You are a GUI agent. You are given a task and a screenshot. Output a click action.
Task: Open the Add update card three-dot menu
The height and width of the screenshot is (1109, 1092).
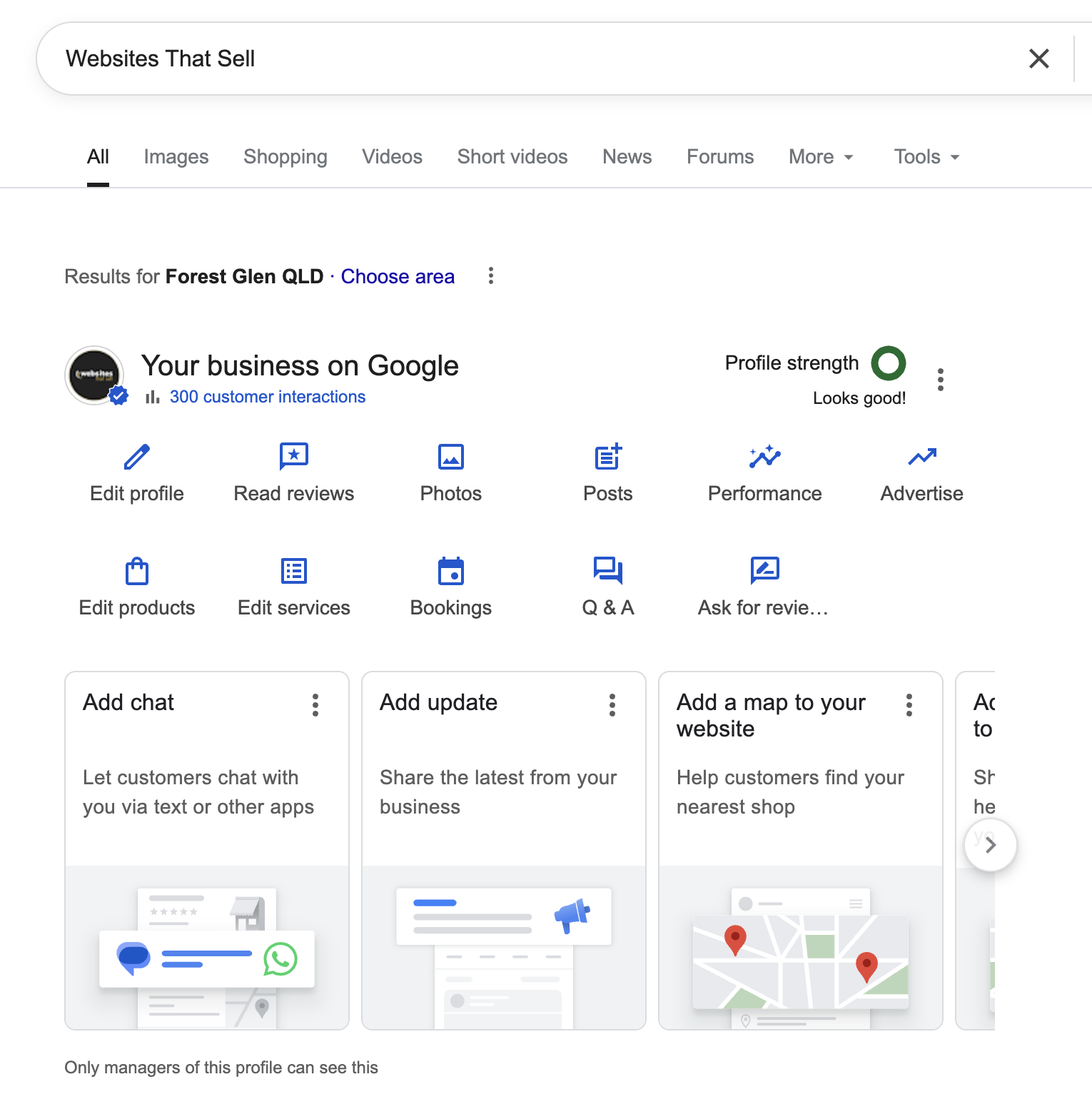(x=612, y=705)
